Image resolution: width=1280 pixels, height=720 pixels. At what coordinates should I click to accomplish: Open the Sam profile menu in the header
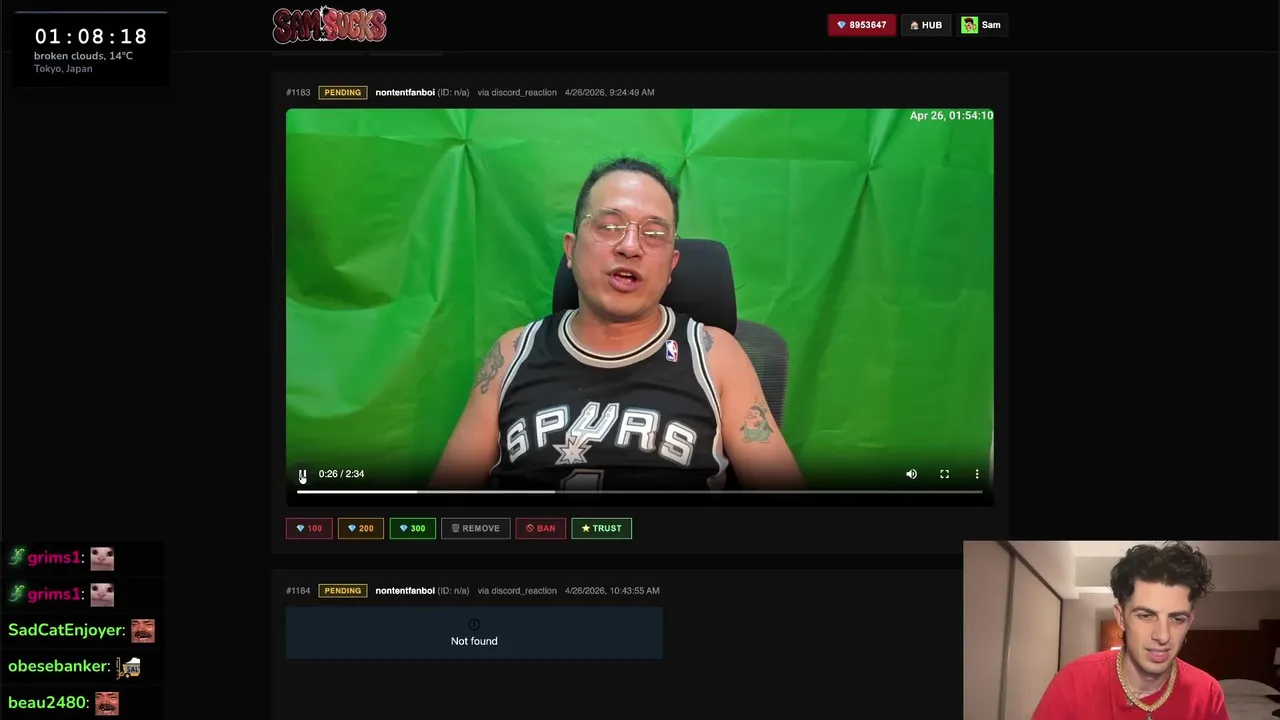[x=981, y=25]
